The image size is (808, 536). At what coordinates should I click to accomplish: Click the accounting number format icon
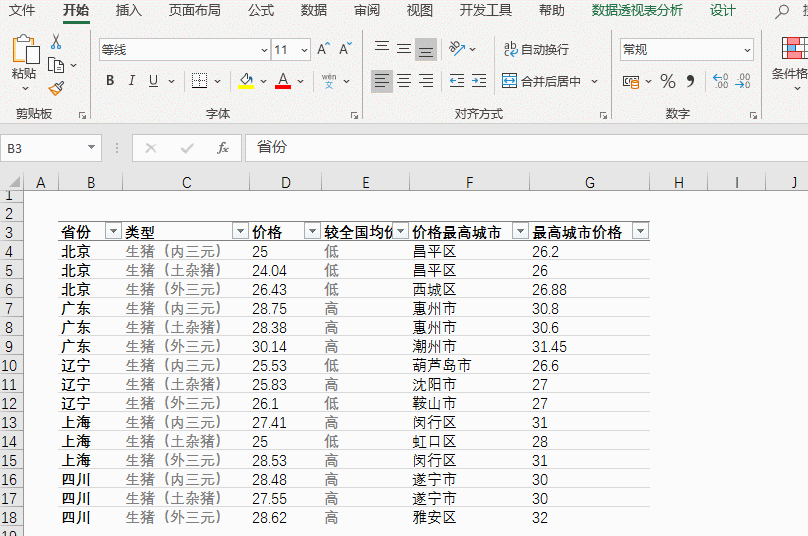(631, 81)
